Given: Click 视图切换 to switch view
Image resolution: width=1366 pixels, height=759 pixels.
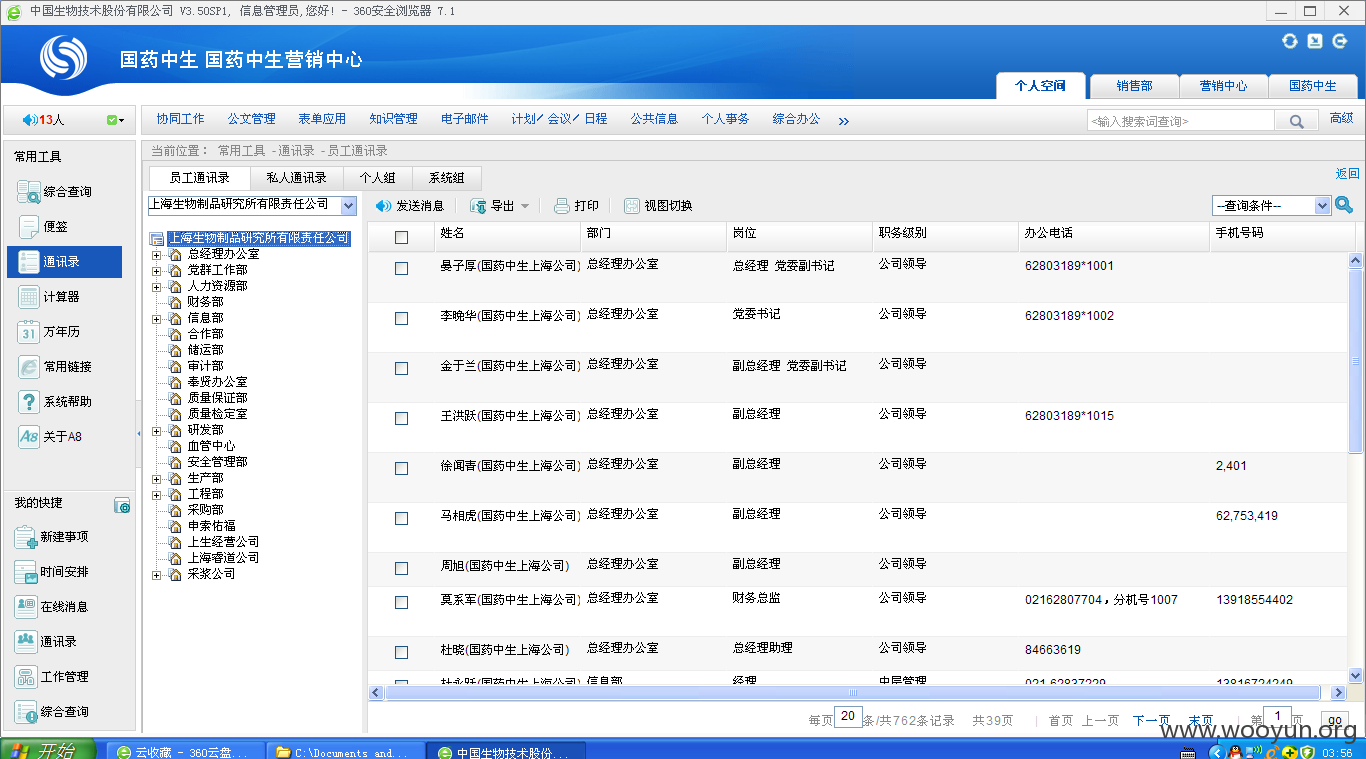Looking at the screenshot, I should pyautogui.click(x=658, y=206).
